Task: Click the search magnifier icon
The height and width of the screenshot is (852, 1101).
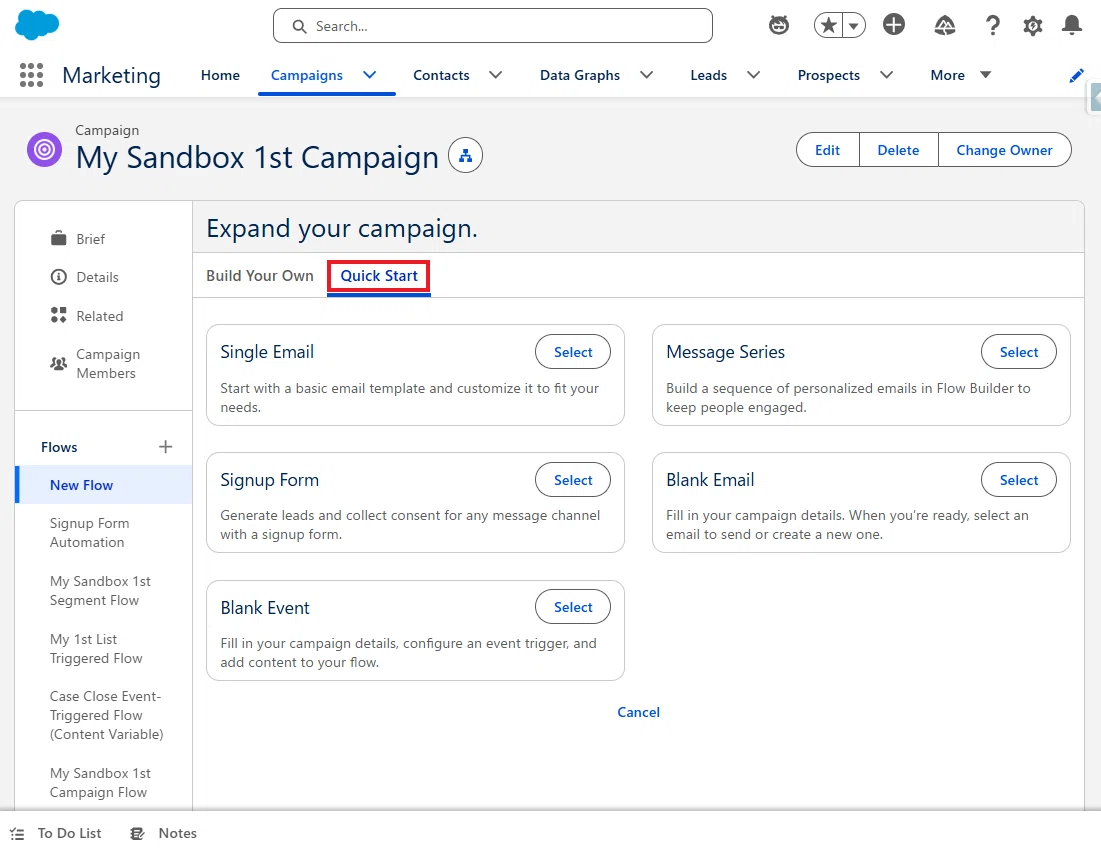Action: 299,27
